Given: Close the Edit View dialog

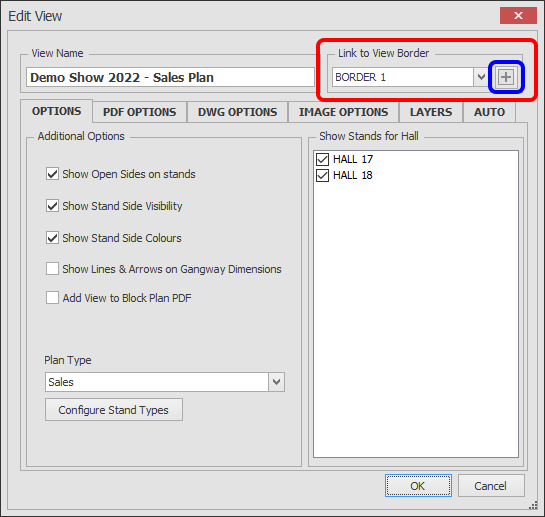Looking at the screenshot, I should [x=518, y=16].
